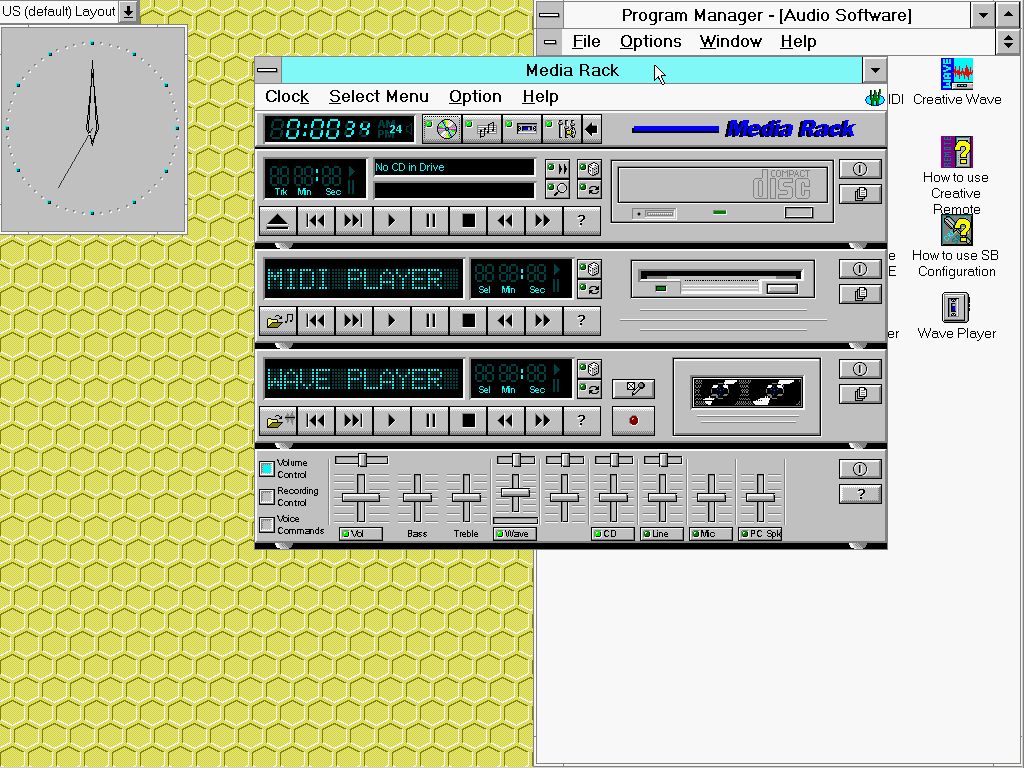Viewport: 1024px width, 768px height.
Task: Click the Bass slider in the mixer
Action: pos(417,498)
